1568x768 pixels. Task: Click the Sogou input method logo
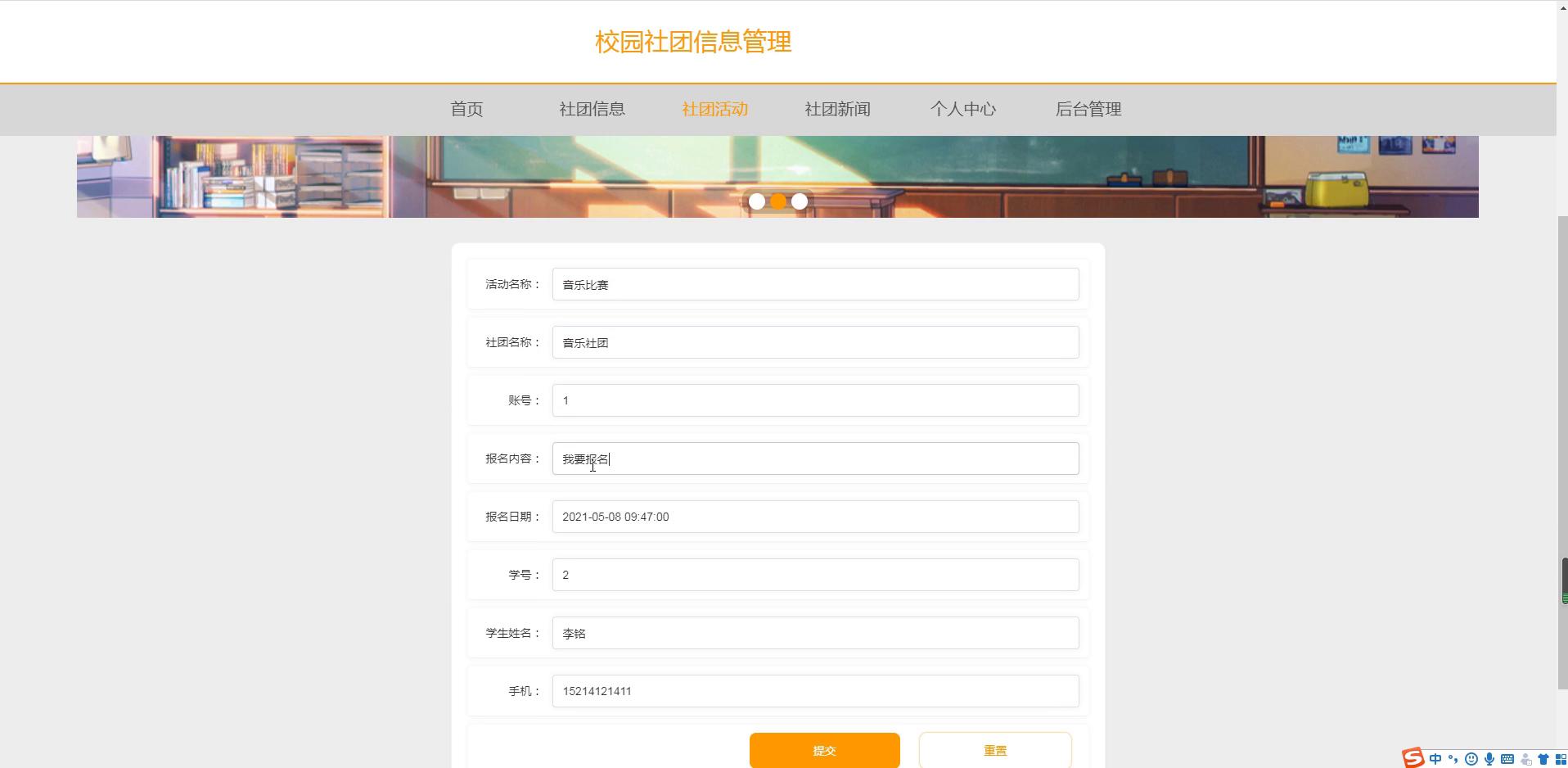1413,758
